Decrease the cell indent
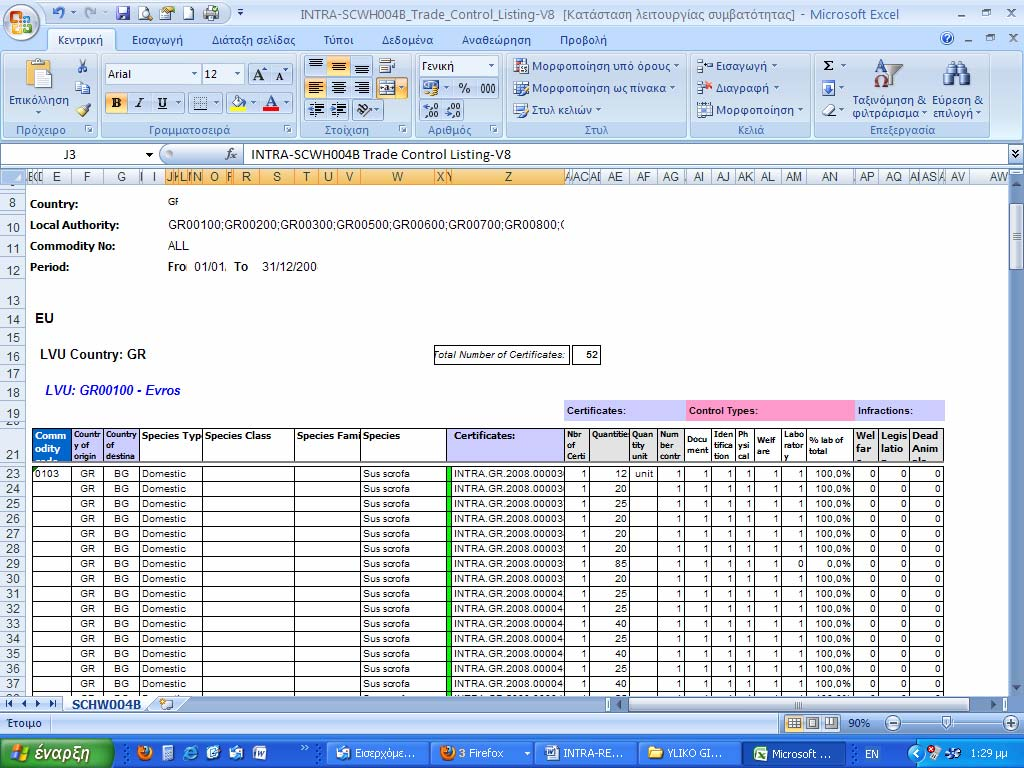Screen dimensions: 1024x768 pos(316,110)
